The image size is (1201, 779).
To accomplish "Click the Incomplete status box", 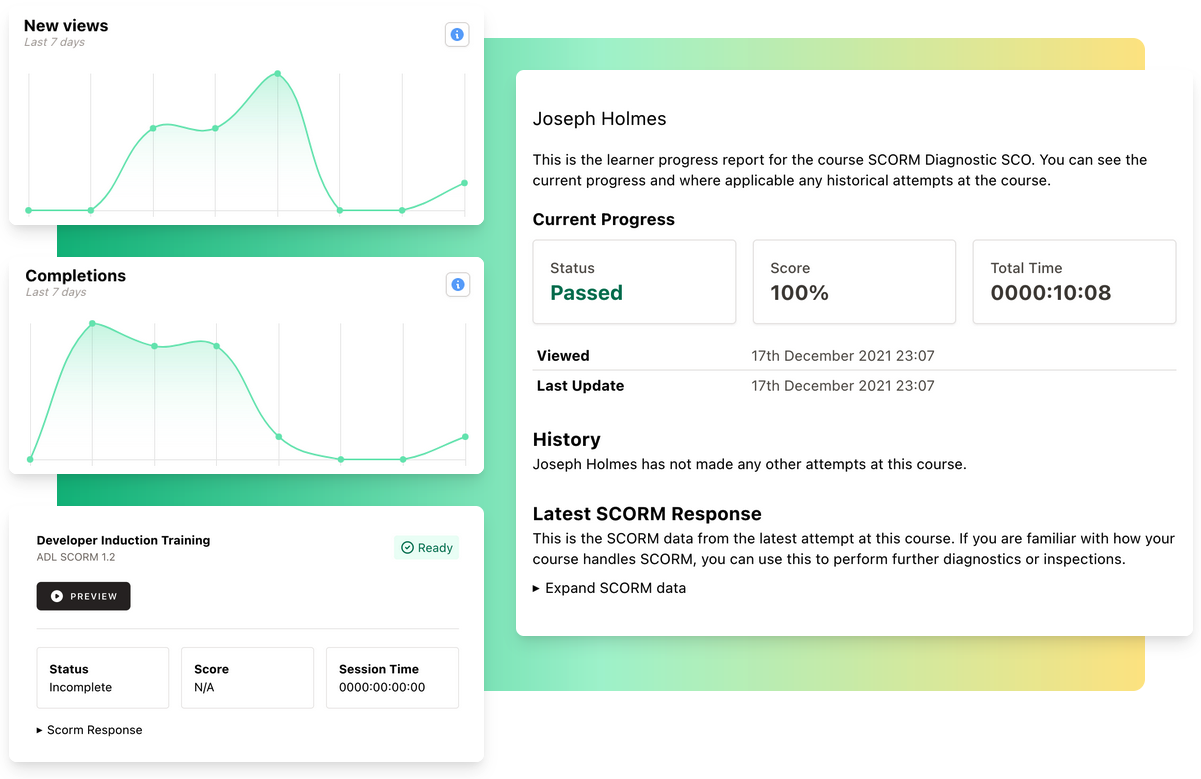I will 102,678.
